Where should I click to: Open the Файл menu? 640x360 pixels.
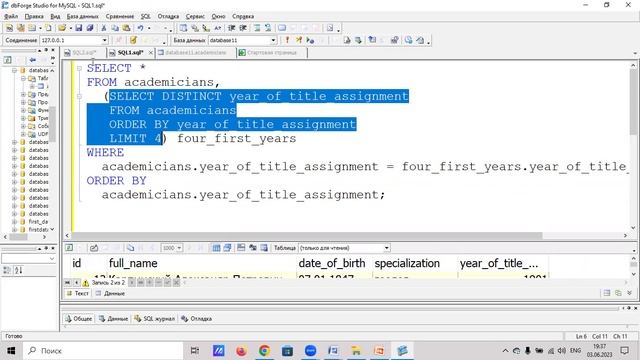[x=11, y=16]
